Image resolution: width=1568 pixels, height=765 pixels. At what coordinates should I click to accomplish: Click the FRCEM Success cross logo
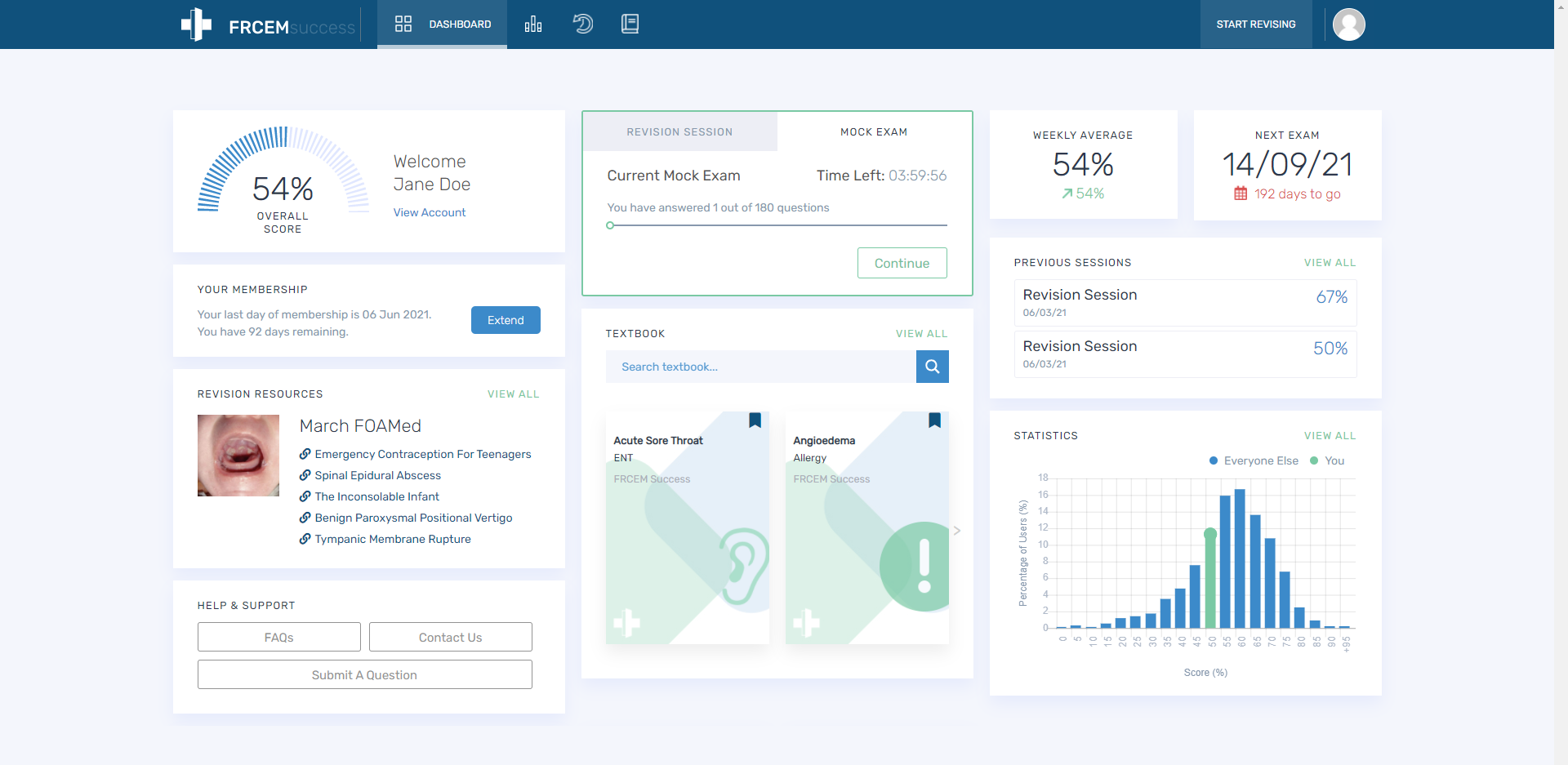(x=196, y=24)
